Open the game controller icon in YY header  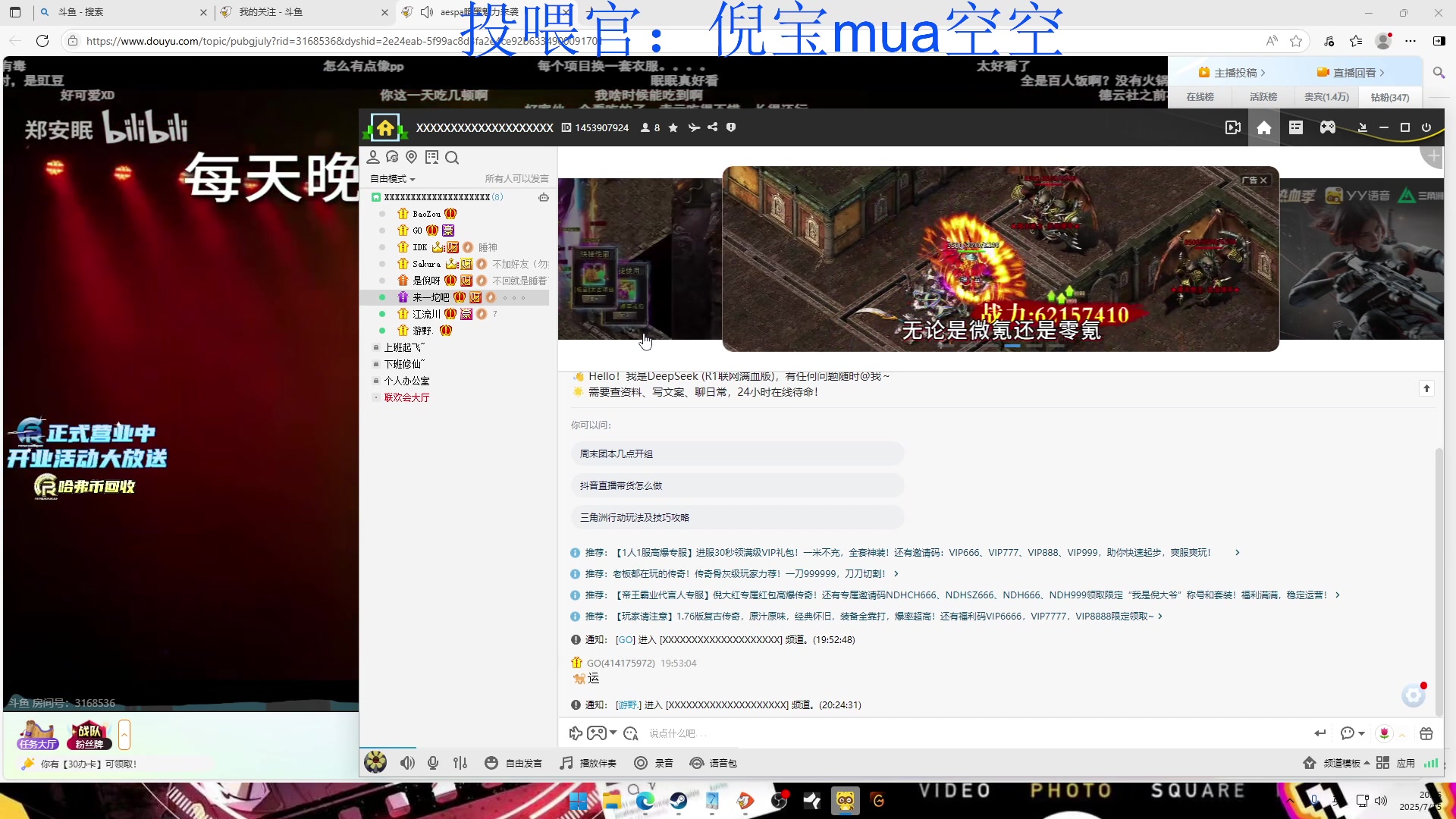tap(1328, 127)
